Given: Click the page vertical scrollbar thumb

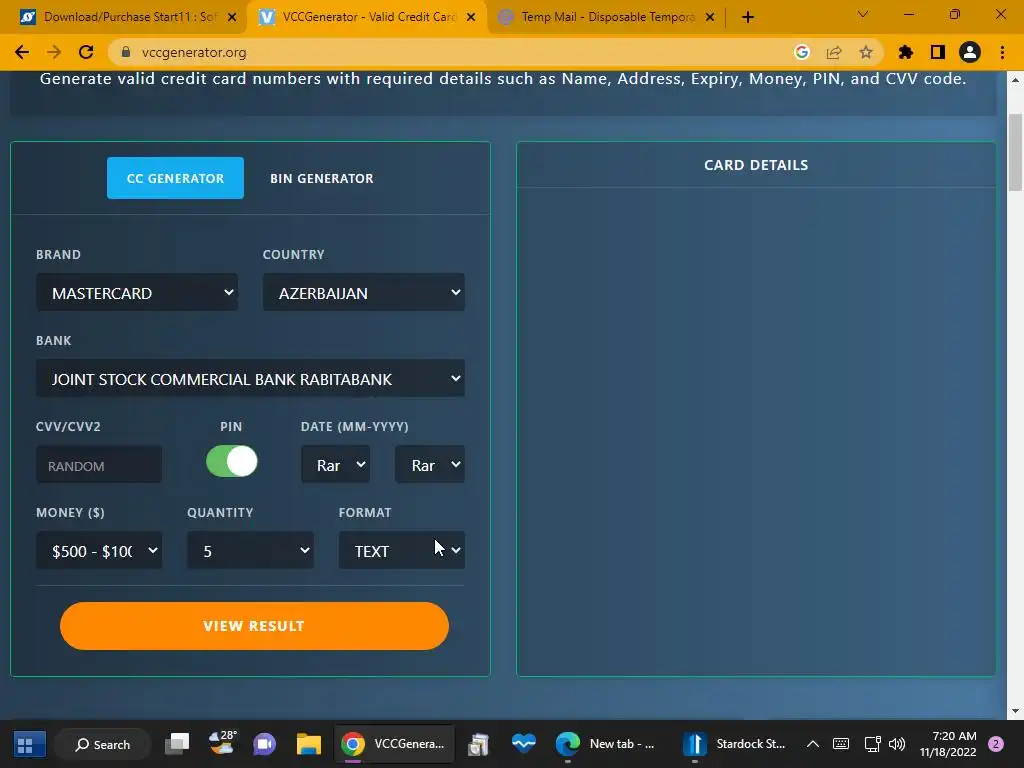Looking at the screenshot, I should tap(1015, 153).
